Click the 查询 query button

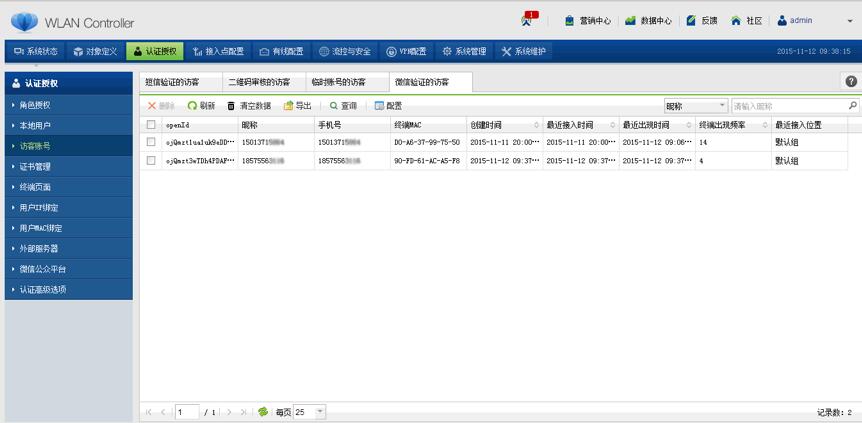tap(343, 106)
